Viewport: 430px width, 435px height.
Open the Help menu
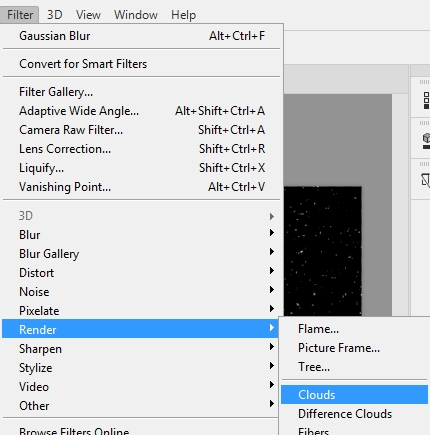point(183,15)
